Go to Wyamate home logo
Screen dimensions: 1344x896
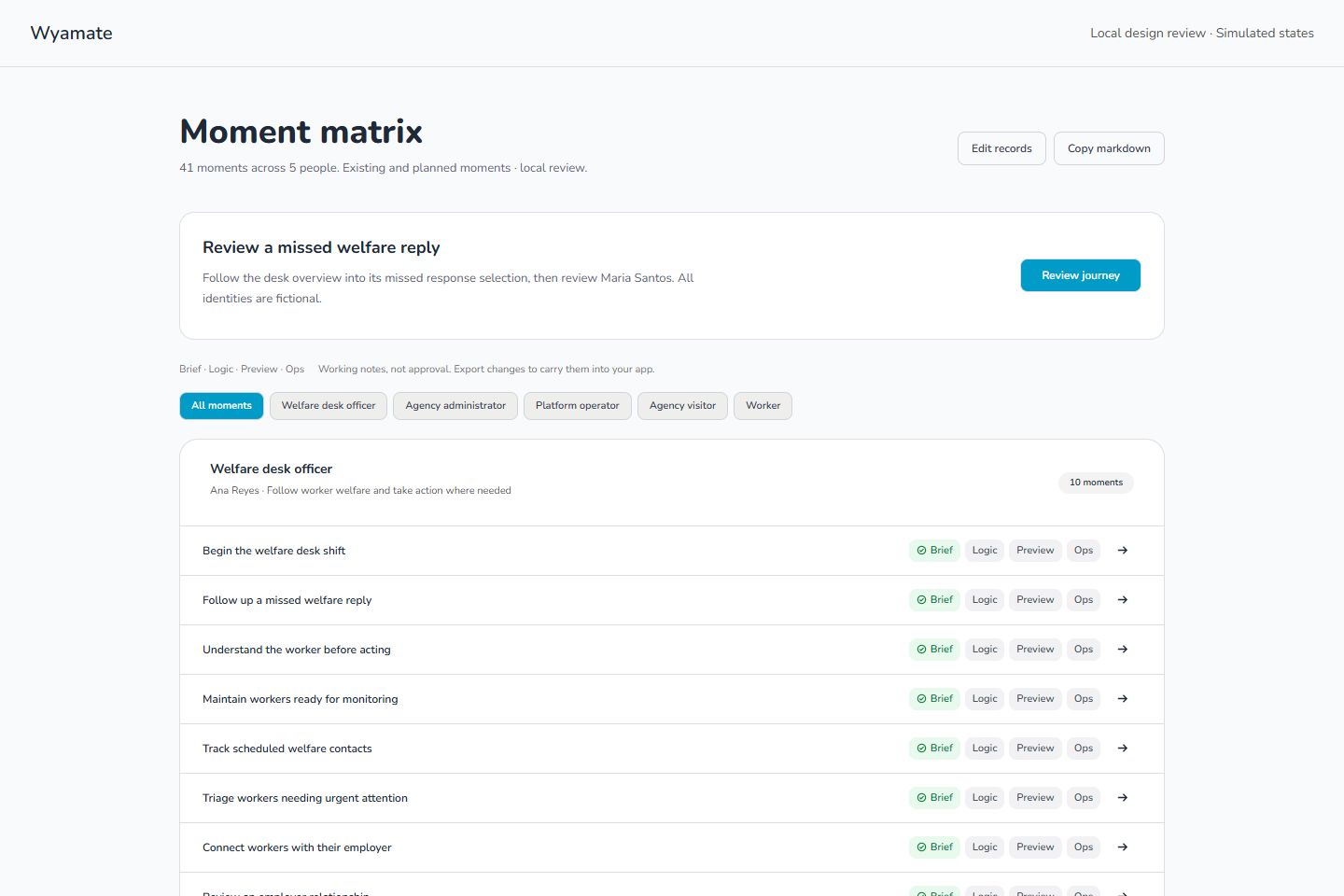(x=72, y=33)
